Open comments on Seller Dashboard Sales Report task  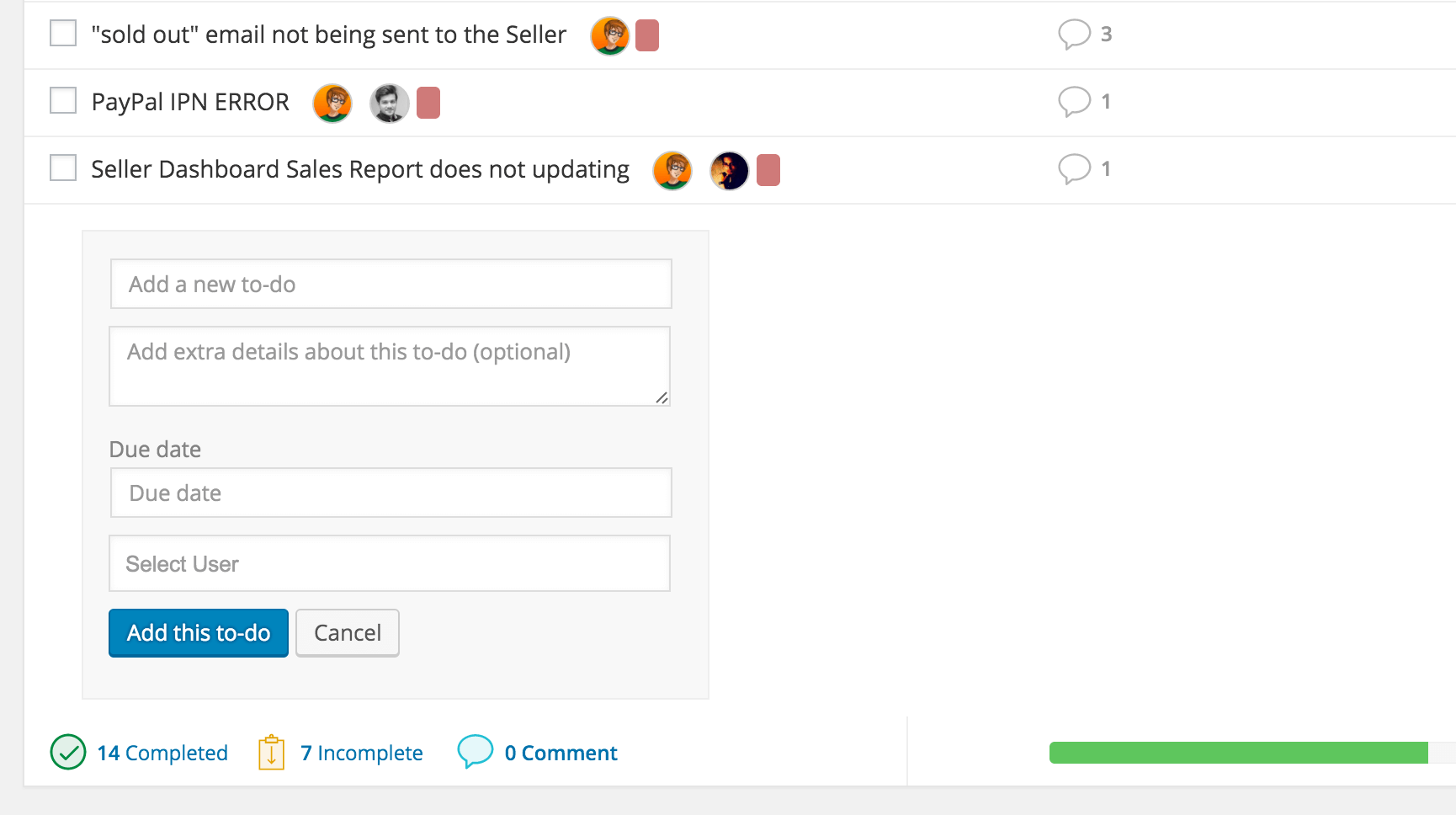pyautogui.click(x=1074, y=168)
